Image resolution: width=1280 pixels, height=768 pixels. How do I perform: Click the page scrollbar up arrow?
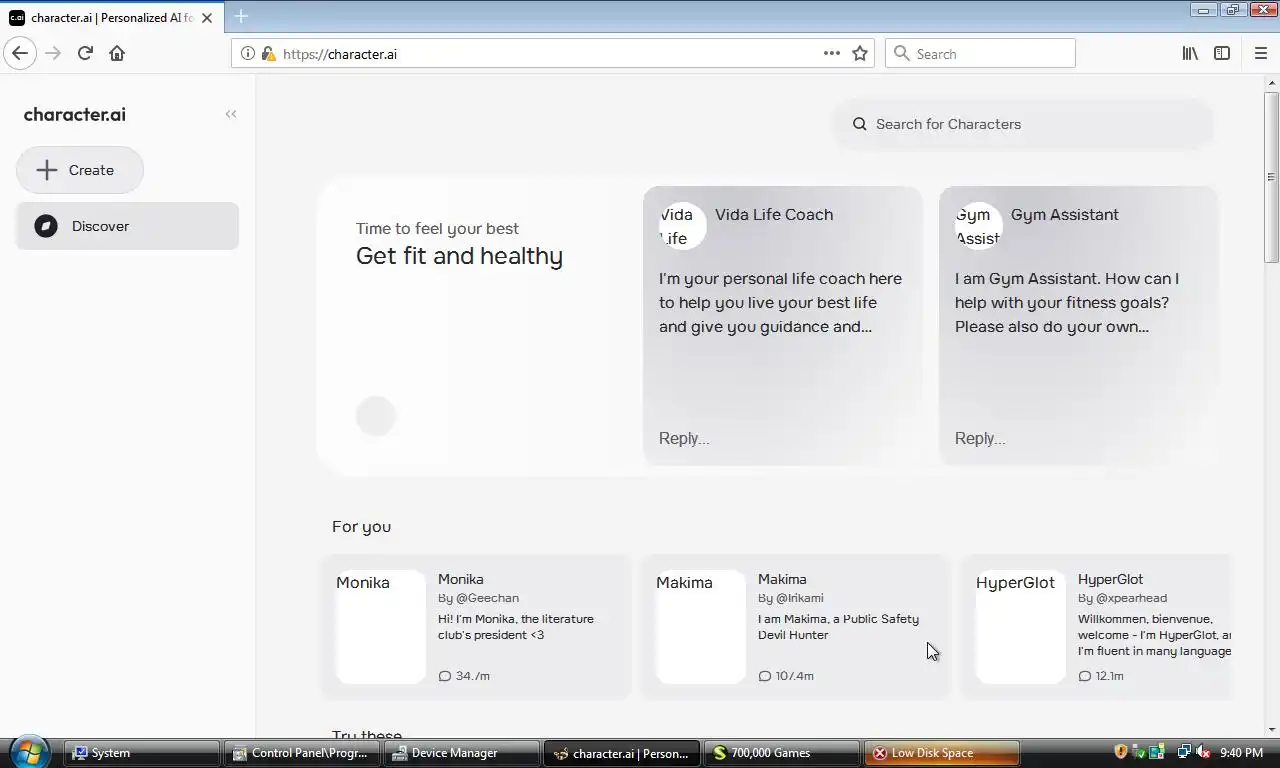click(1271, 82)
